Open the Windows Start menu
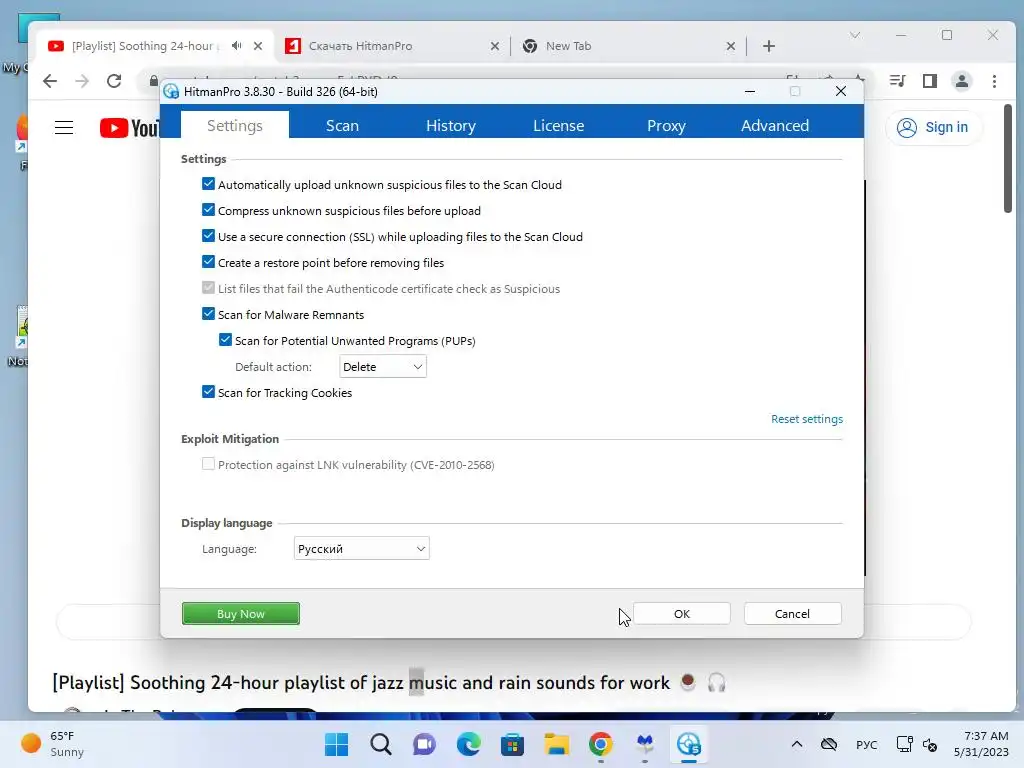Viewport: 1024px width, 768px height. coord(337,744)
